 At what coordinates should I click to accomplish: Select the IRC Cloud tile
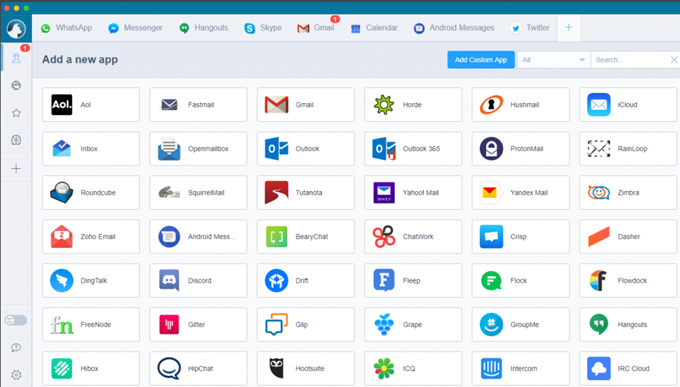[628, 368]
